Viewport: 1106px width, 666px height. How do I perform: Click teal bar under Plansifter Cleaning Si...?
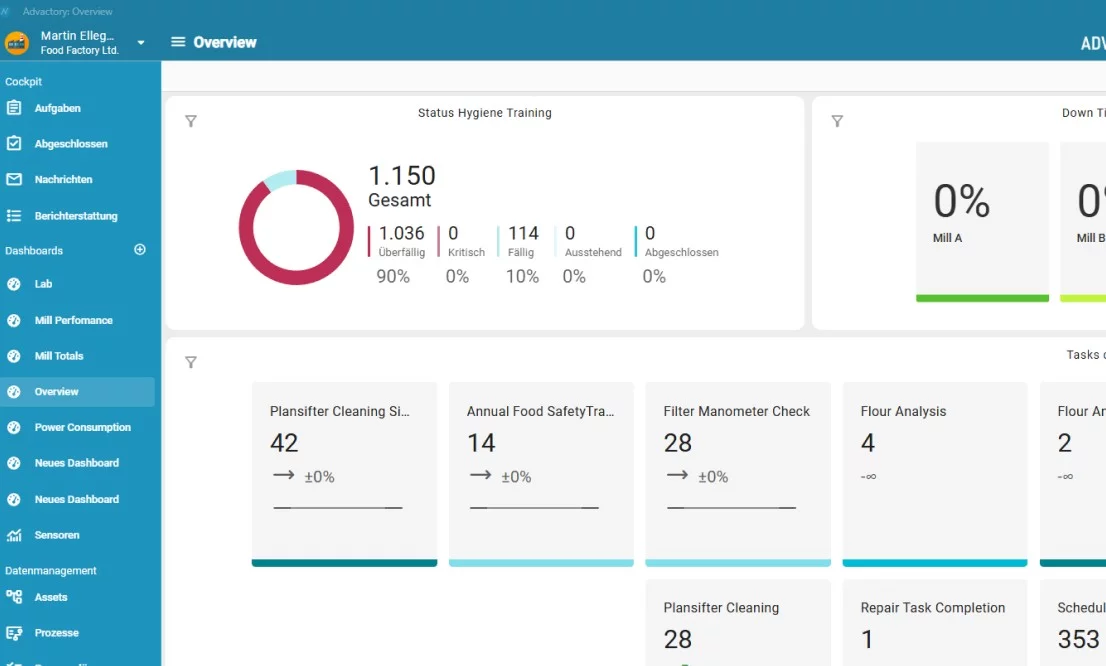click(x=344, y=563)
